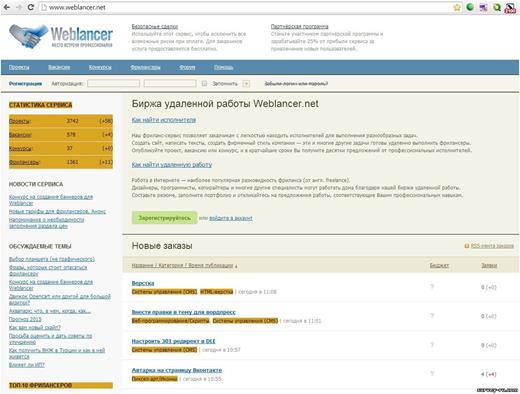
Task: Bookmark the page with the star icon
Action: tap(457, 7)
